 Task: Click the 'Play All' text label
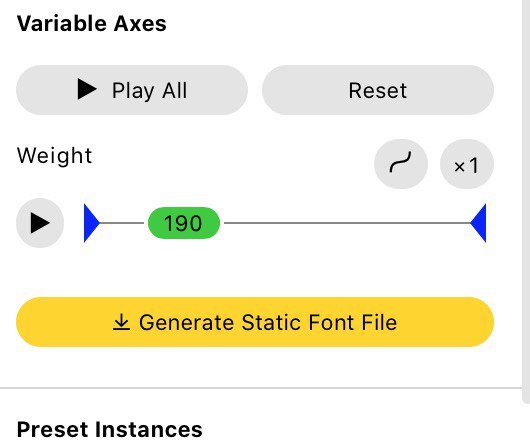pyautogui.click(x=149, y=91)
